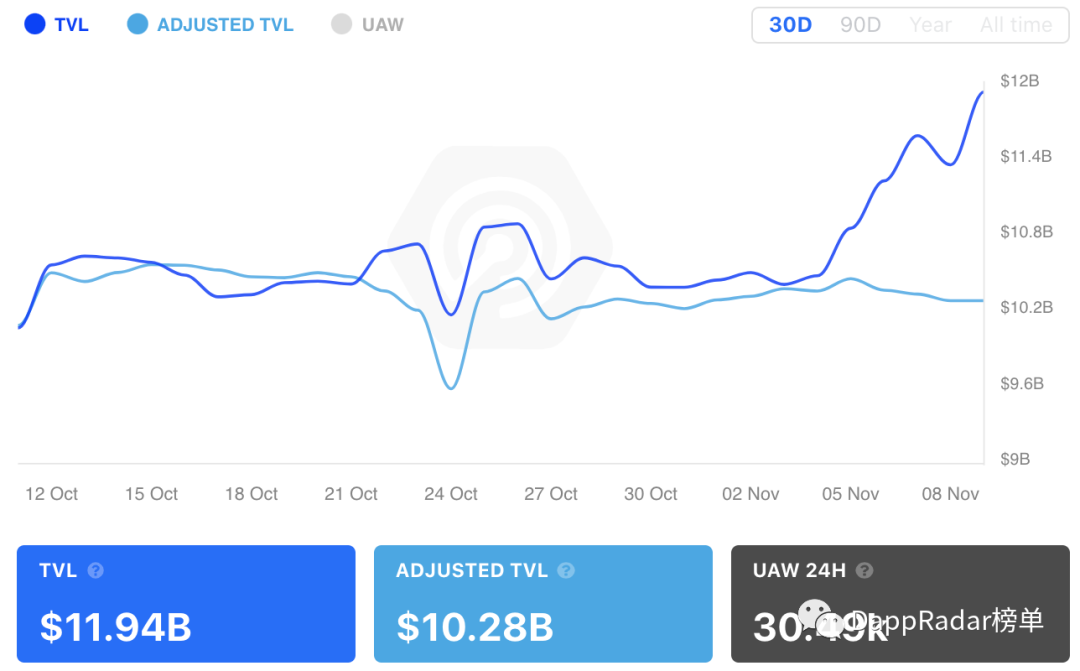Switch to the 90D time range
The image size is (1080, 671).
coord(860,25)
